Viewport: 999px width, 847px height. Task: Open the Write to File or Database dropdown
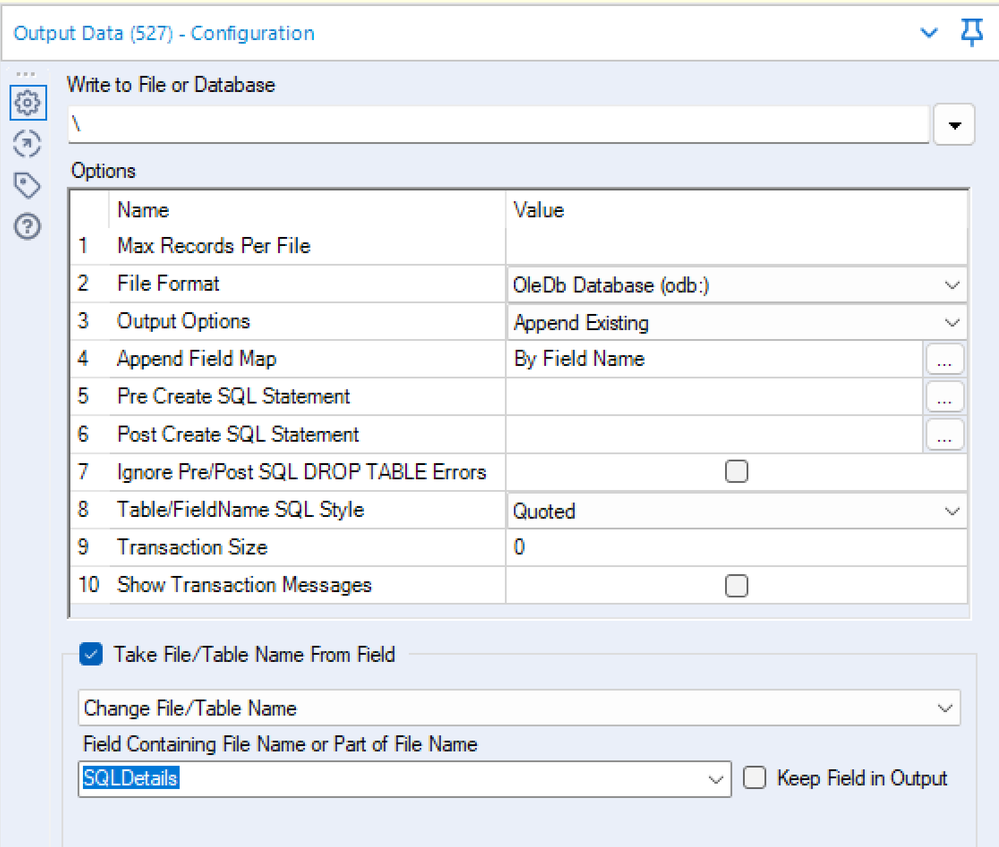[x=954, y=125]
